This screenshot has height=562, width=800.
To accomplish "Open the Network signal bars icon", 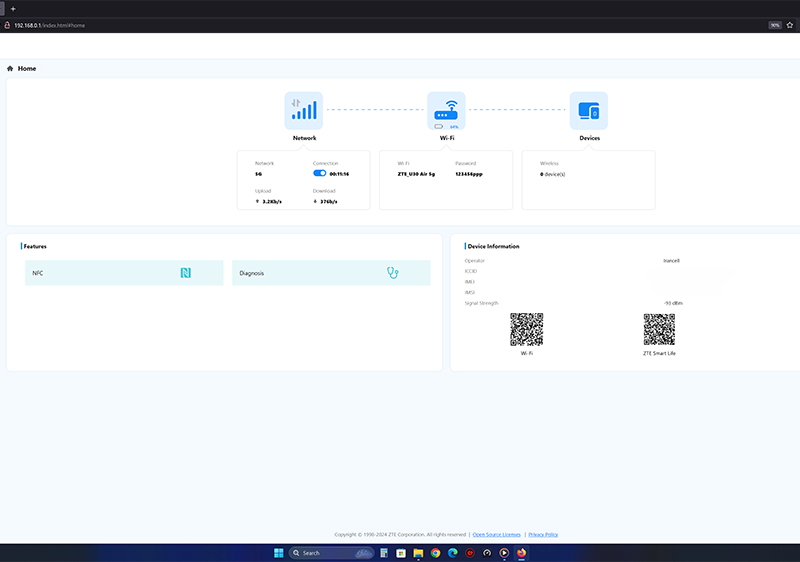I will pyautogui.click(x=304, y=110).
